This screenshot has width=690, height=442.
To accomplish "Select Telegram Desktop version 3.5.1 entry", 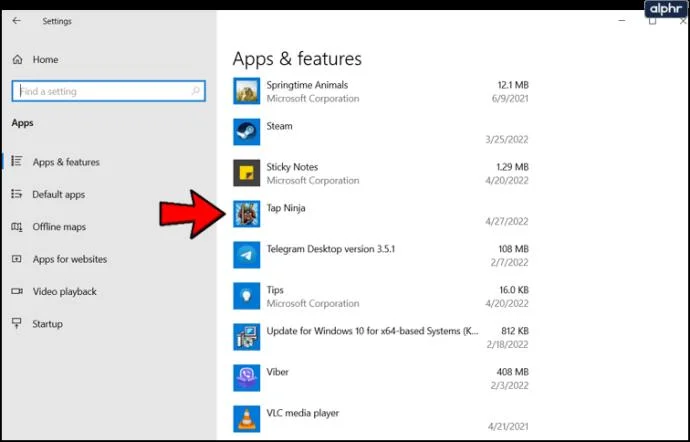I will click(x=330, y=249).
